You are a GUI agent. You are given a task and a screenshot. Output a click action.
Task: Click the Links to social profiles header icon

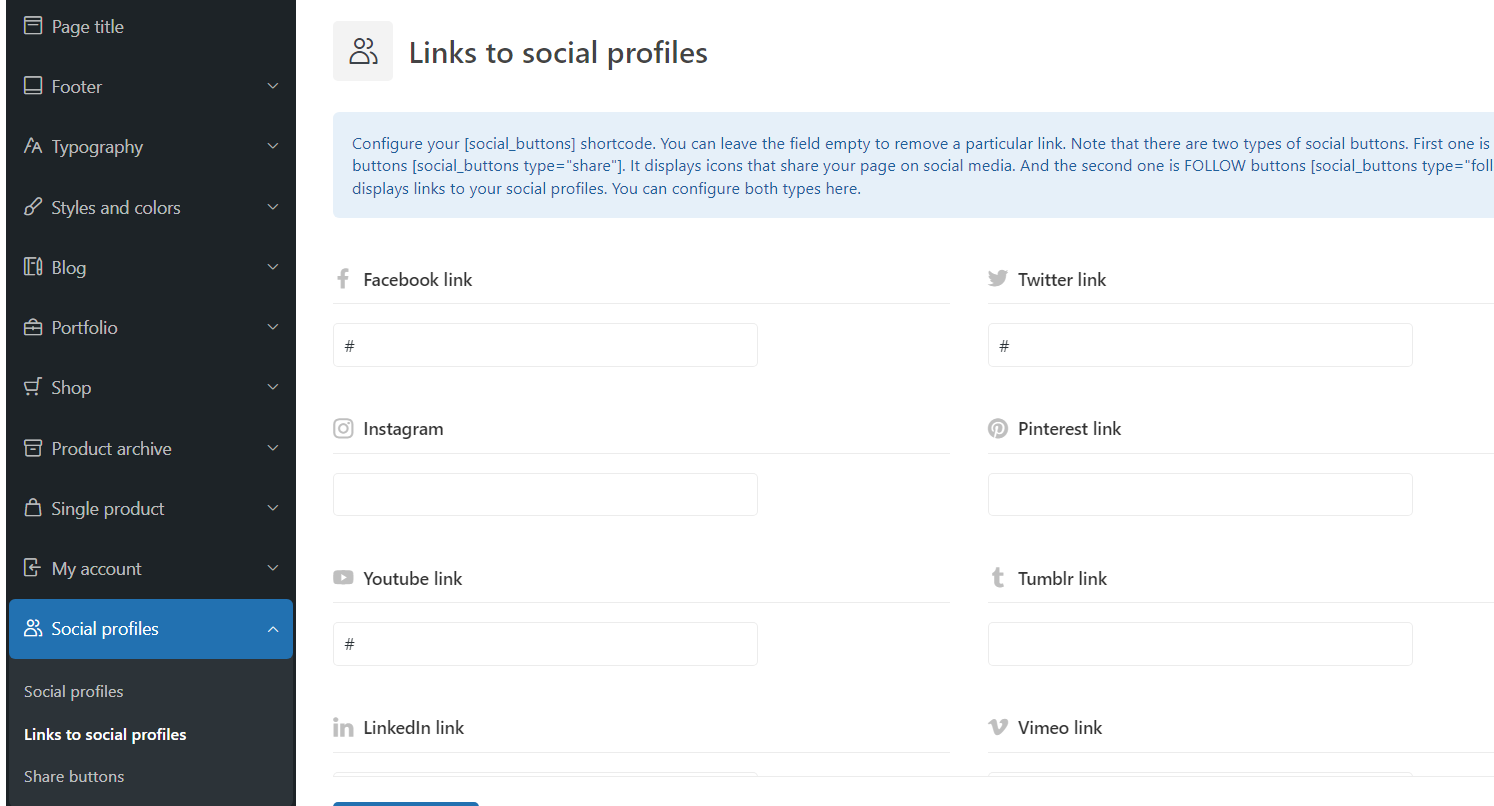(x=363, y=51)
